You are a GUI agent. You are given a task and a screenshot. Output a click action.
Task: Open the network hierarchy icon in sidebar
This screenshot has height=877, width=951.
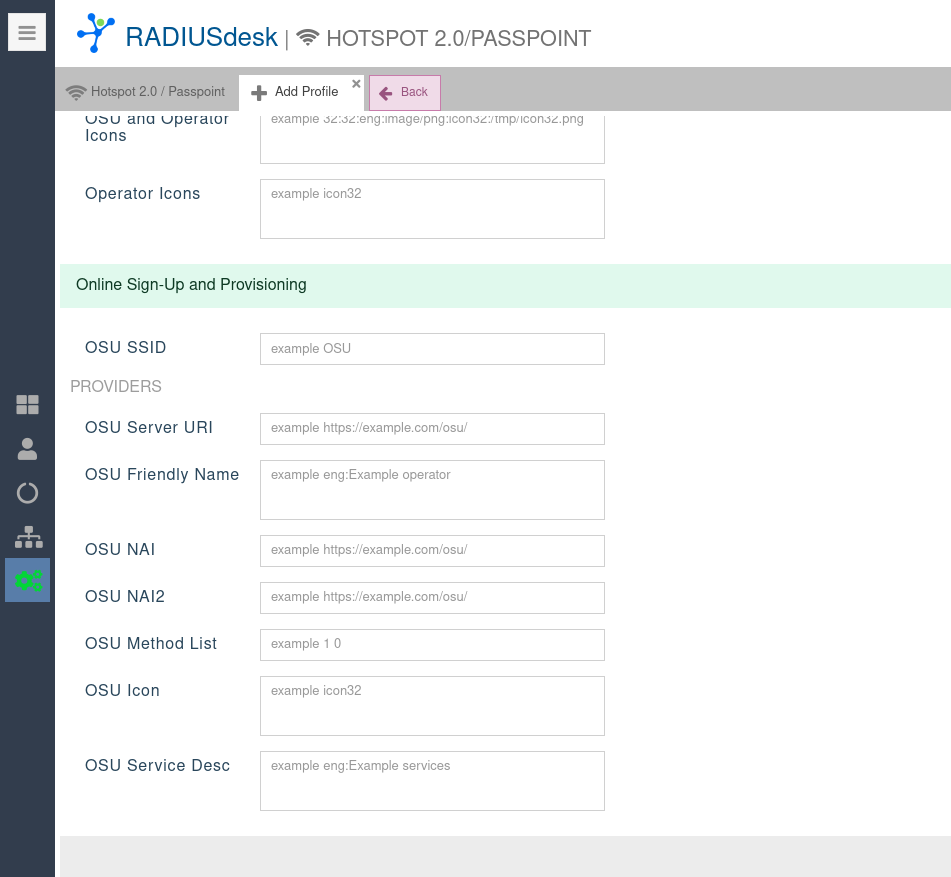click(x=28, y=537)
